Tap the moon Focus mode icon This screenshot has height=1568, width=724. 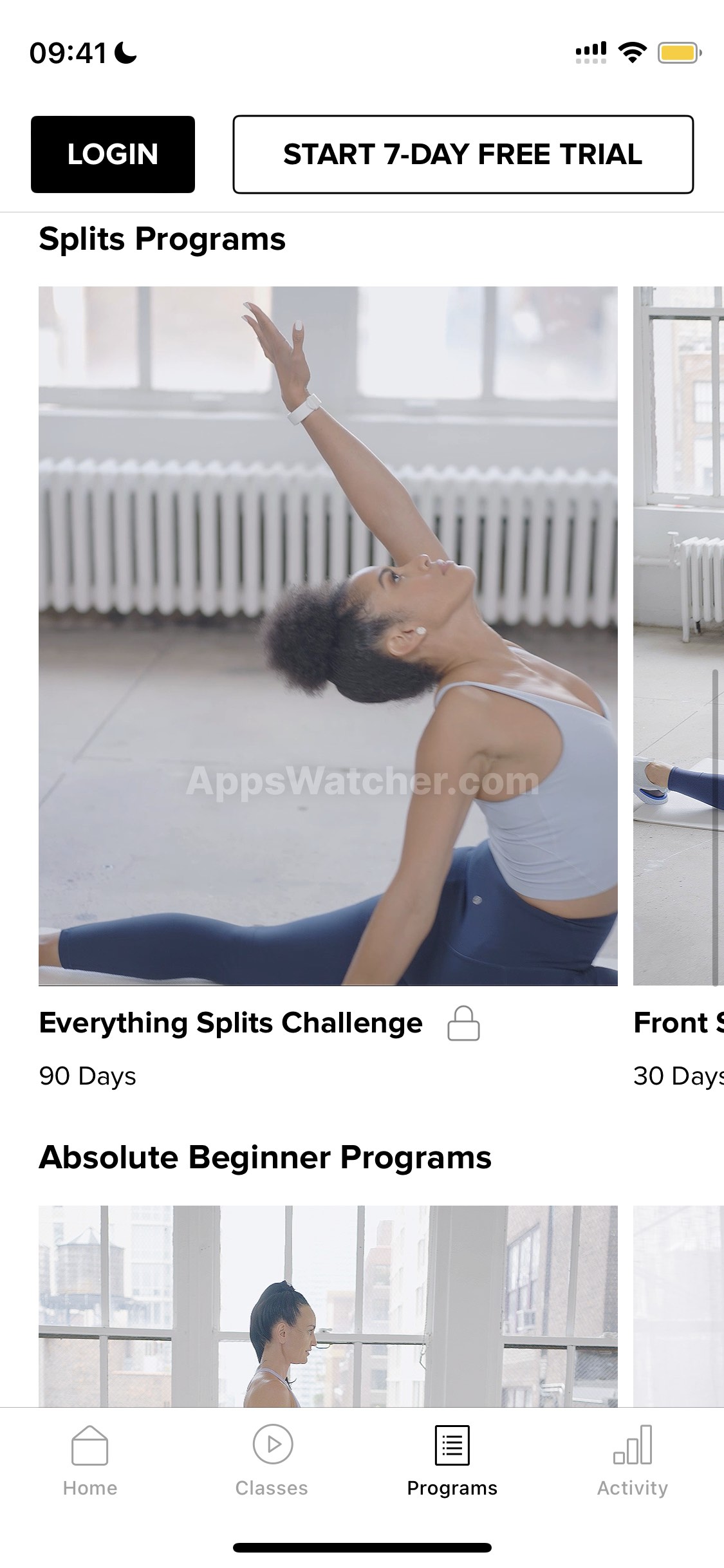pos(125,53)
